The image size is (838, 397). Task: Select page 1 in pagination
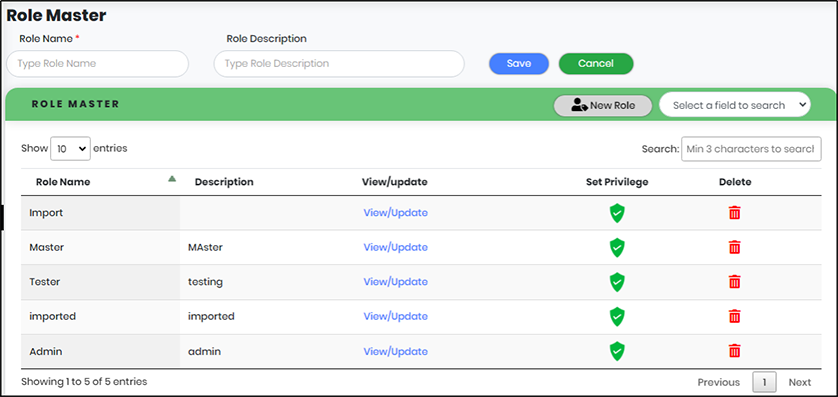click(765, 382)
